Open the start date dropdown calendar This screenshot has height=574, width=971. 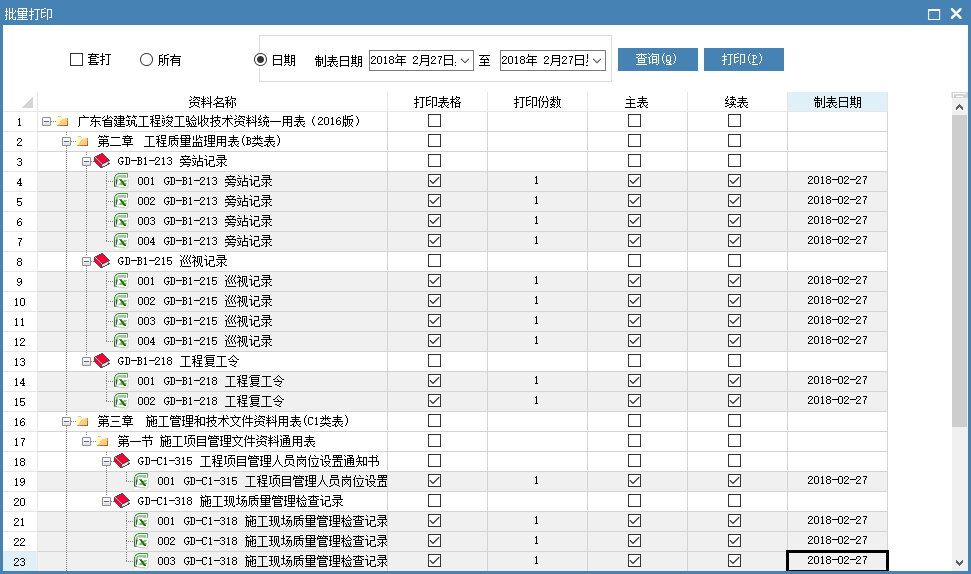[x=466, y=61]
